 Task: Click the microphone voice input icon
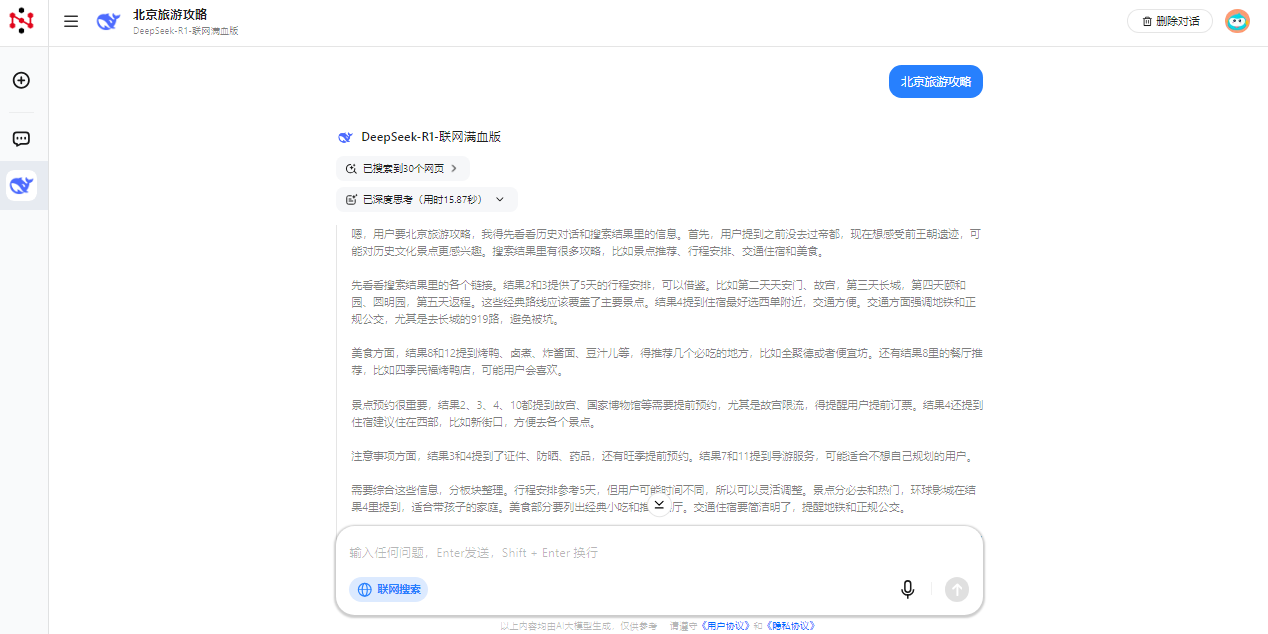coord(907,589)
